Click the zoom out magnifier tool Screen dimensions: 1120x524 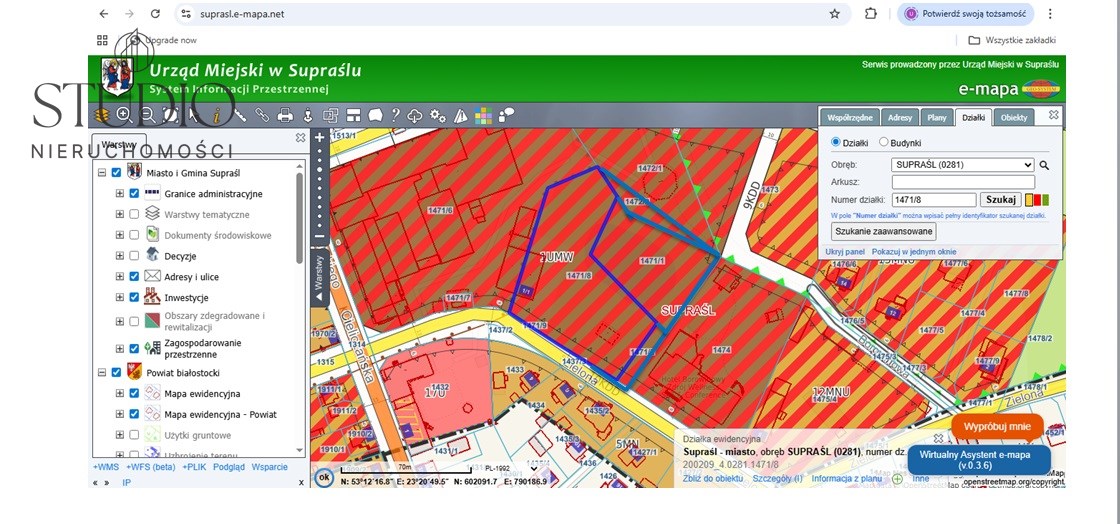coord(147,115)
